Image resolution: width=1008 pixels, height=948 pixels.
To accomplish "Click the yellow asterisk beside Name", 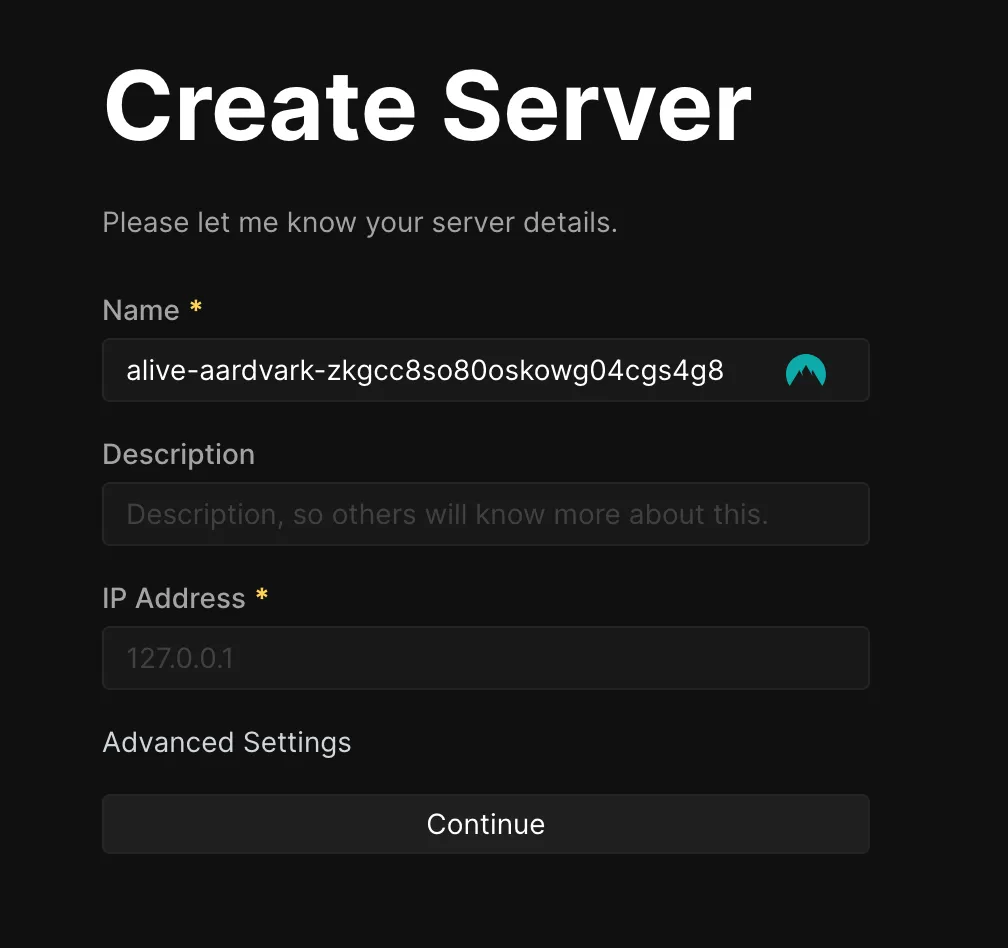I will tap(196, 308).
